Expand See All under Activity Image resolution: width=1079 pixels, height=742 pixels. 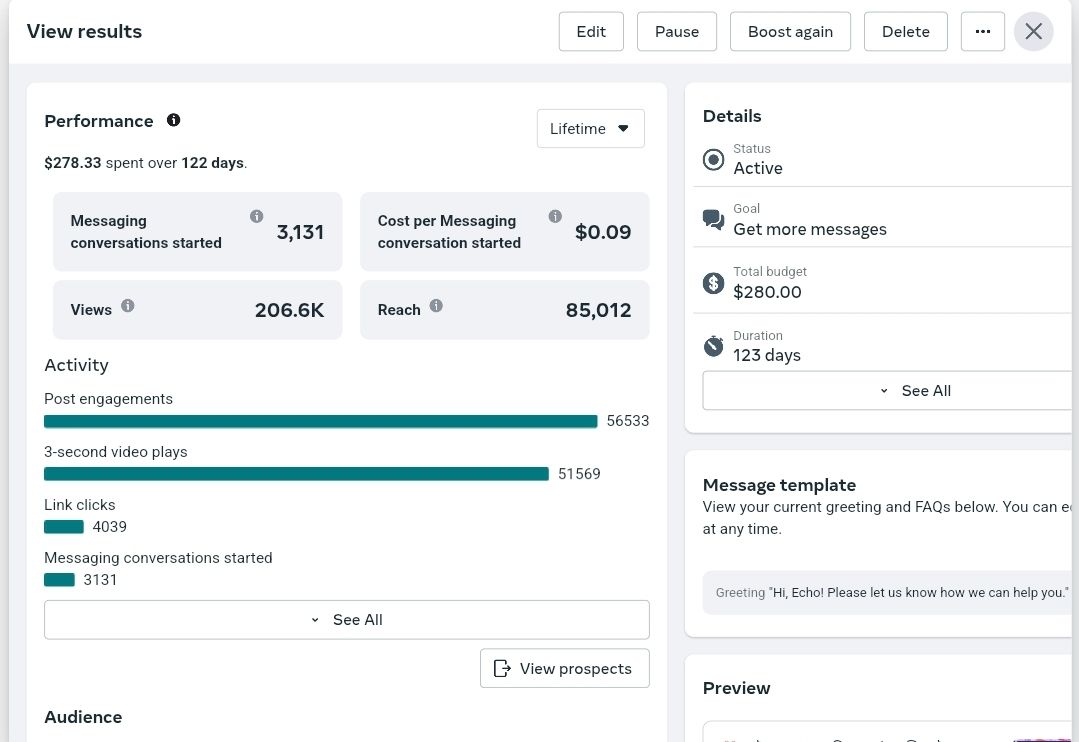(347, 619)
